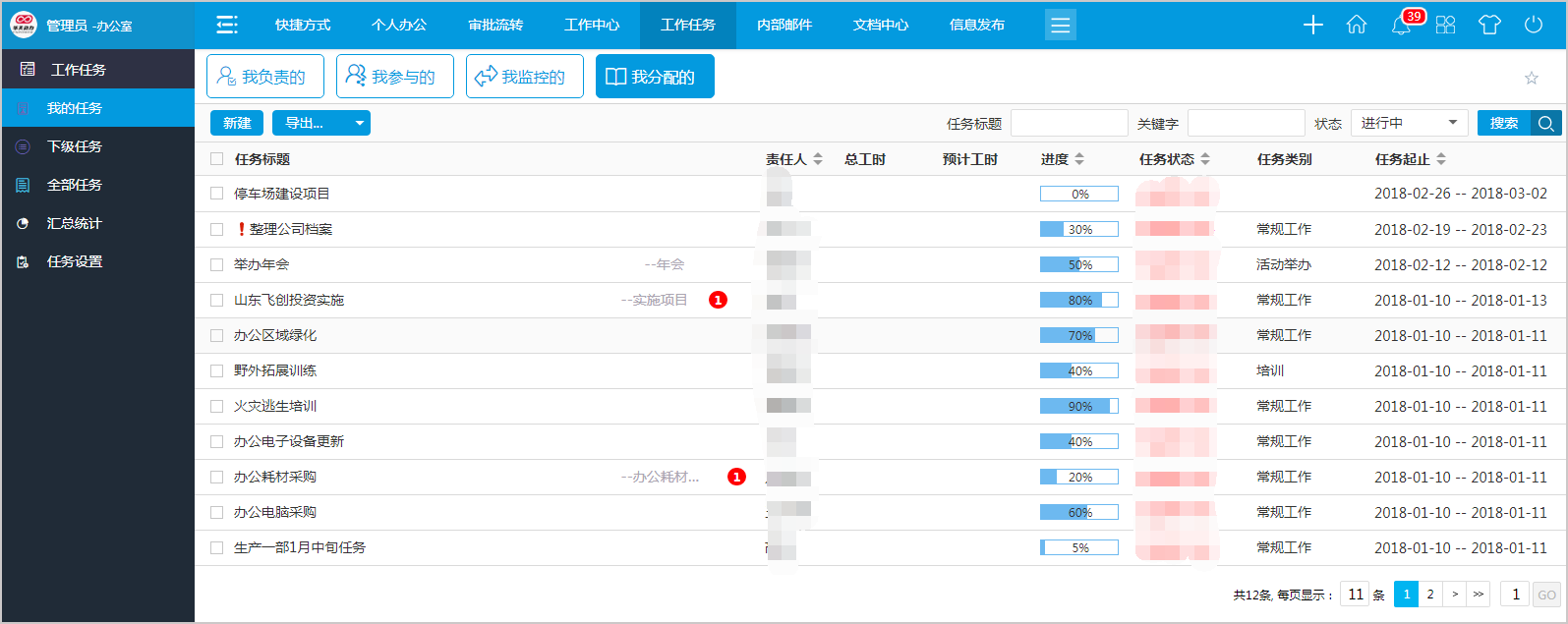Click the 搜索 button
The image size is (1568, 624).
[x=1504, y=123]
